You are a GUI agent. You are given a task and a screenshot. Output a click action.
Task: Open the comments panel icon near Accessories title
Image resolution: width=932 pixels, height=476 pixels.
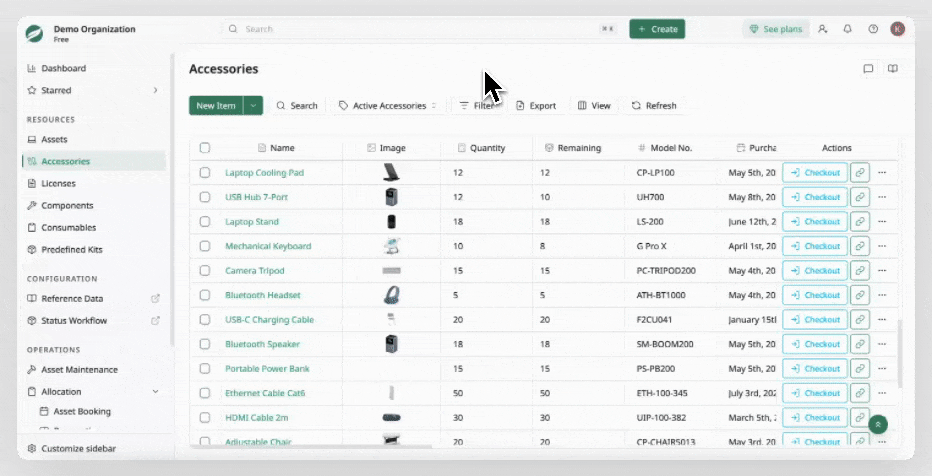tap(868, 69)
